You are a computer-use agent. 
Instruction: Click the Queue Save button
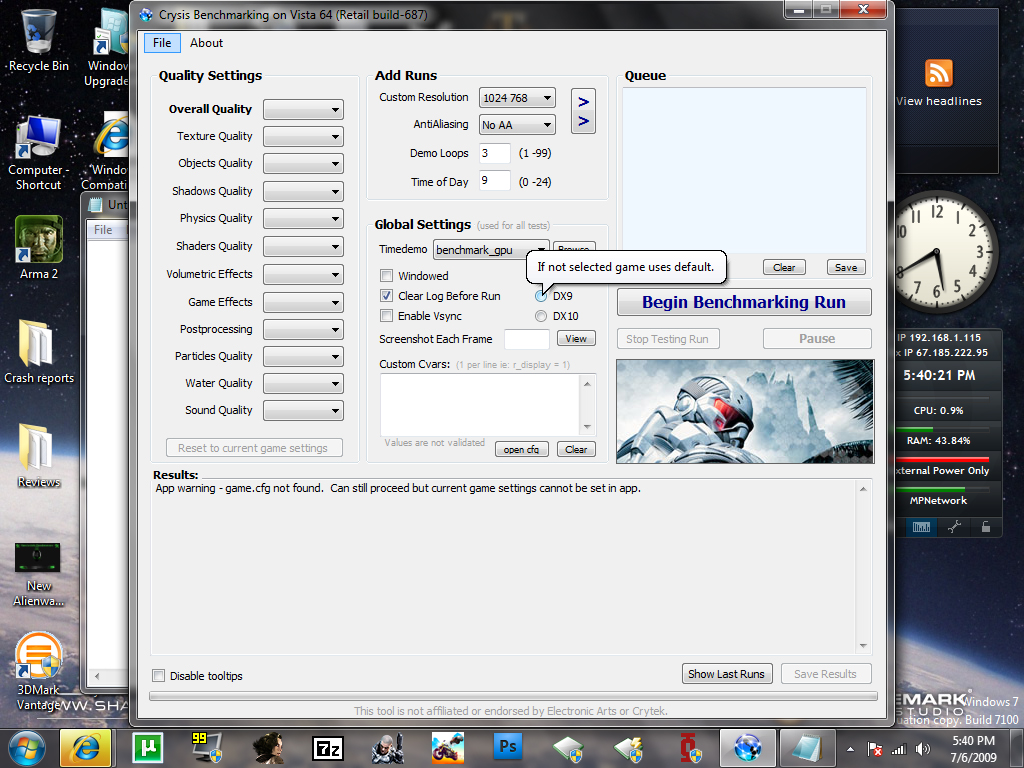pos(846,267)
